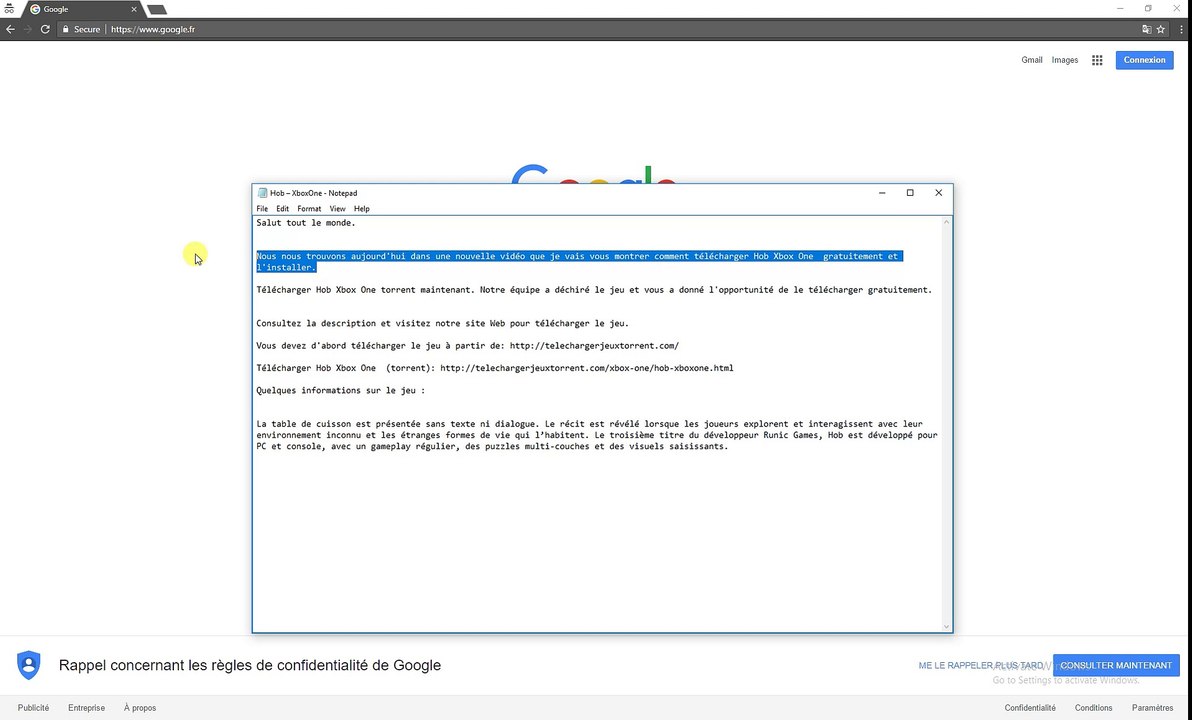Image resolution: width=1192 pixels, height=720 pixels.
Task: Maximize the Notepad window
Action: click(x=910, y=193)
